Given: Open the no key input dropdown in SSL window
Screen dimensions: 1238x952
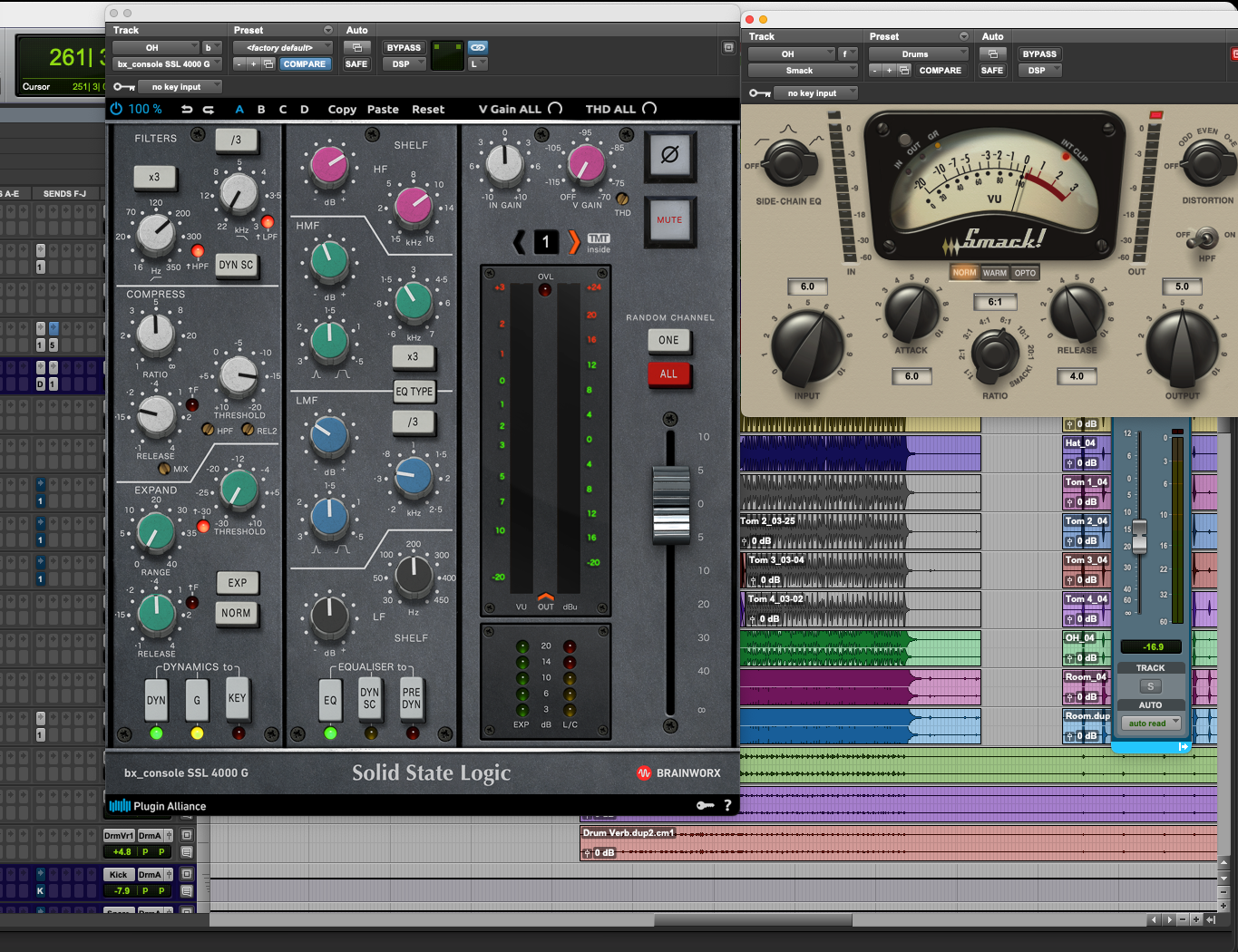Looking at the screenshot, I should [x=180, y=87].
